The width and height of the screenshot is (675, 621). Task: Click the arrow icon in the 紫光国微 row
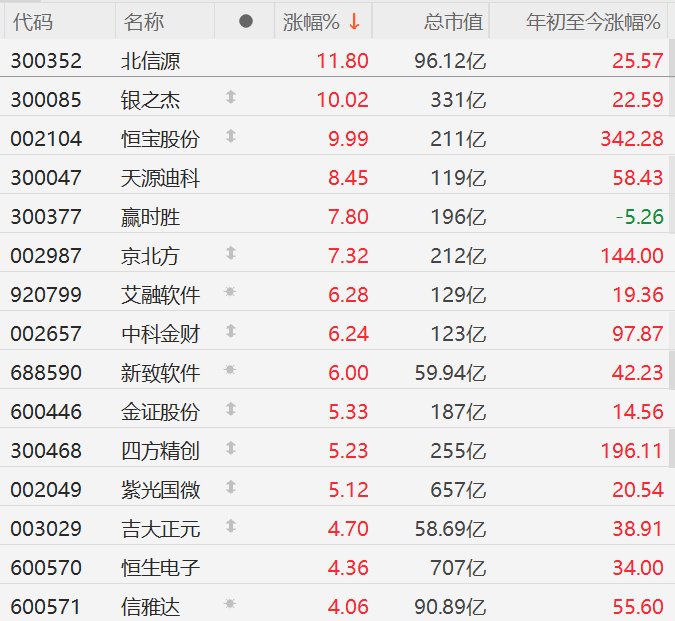(231, 487)
